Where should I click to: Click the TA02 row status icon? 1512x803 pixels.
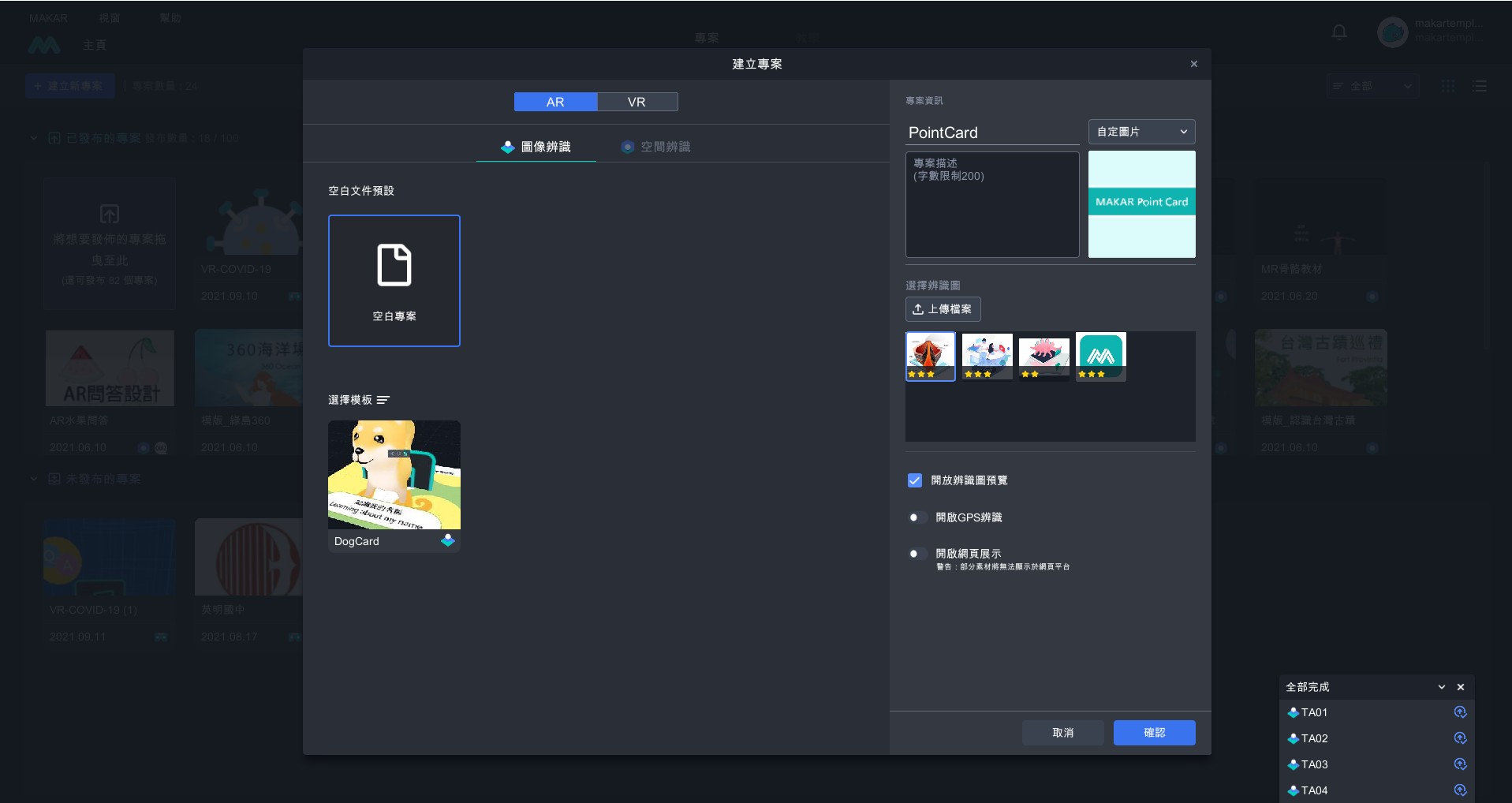(1461, 738)
